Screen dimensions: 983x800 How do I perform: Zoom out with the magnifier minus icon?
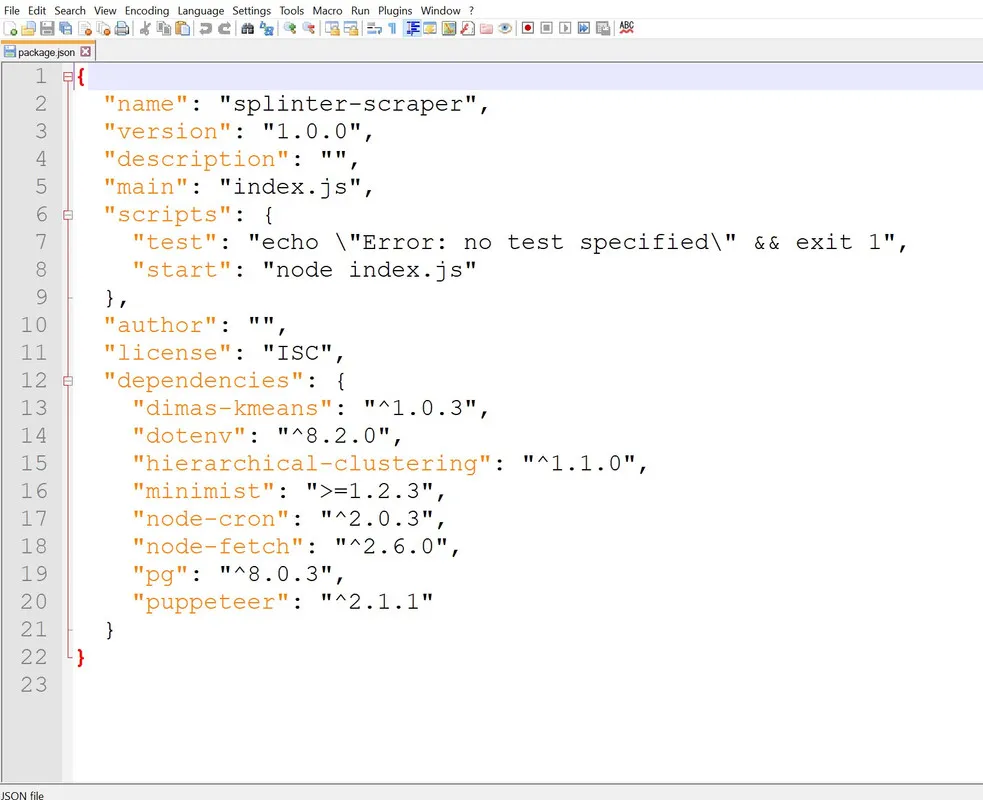pos(308,28)
